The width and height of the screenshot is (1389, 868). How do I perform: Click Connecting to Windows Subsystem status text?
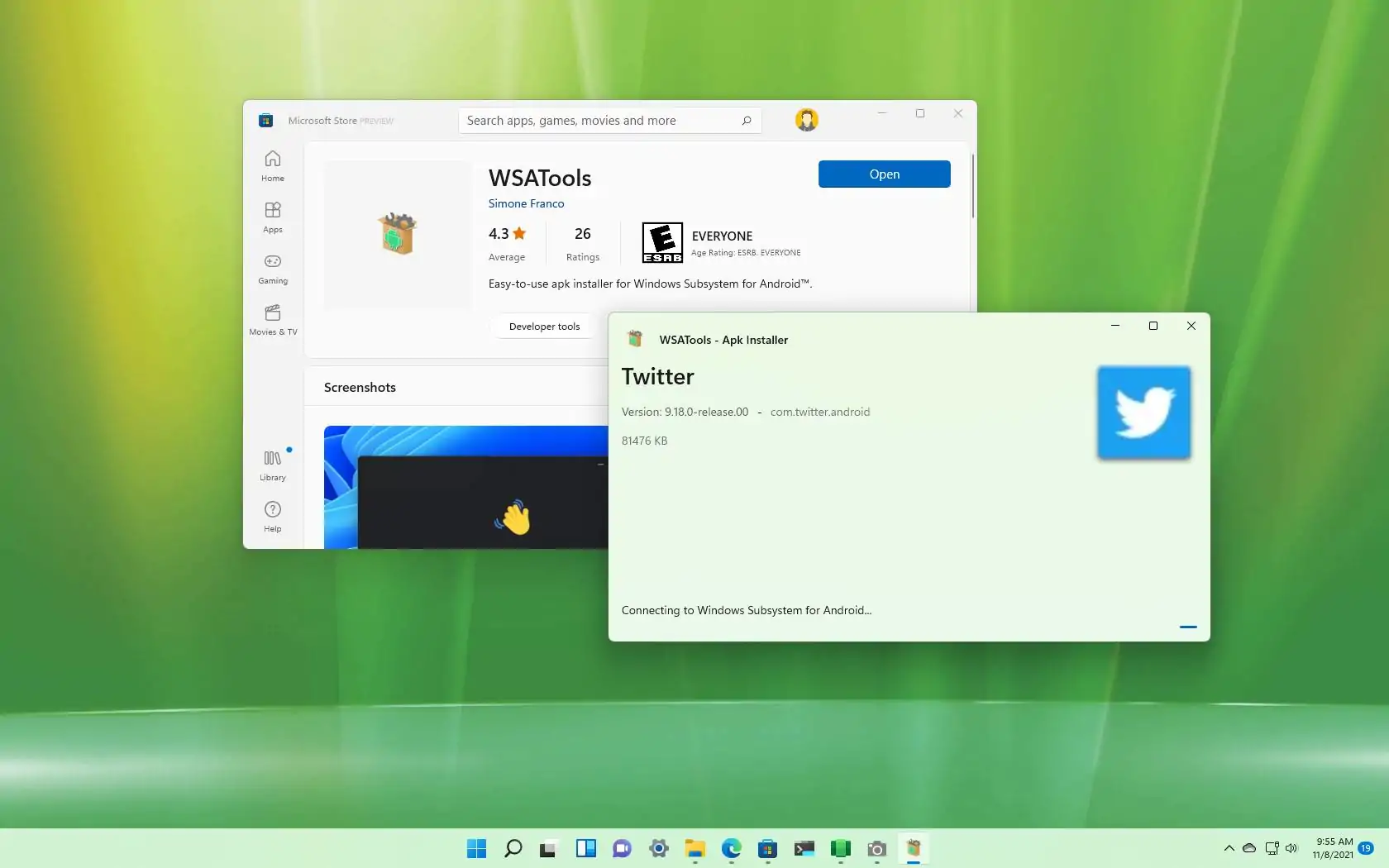[x=747, y=610]
